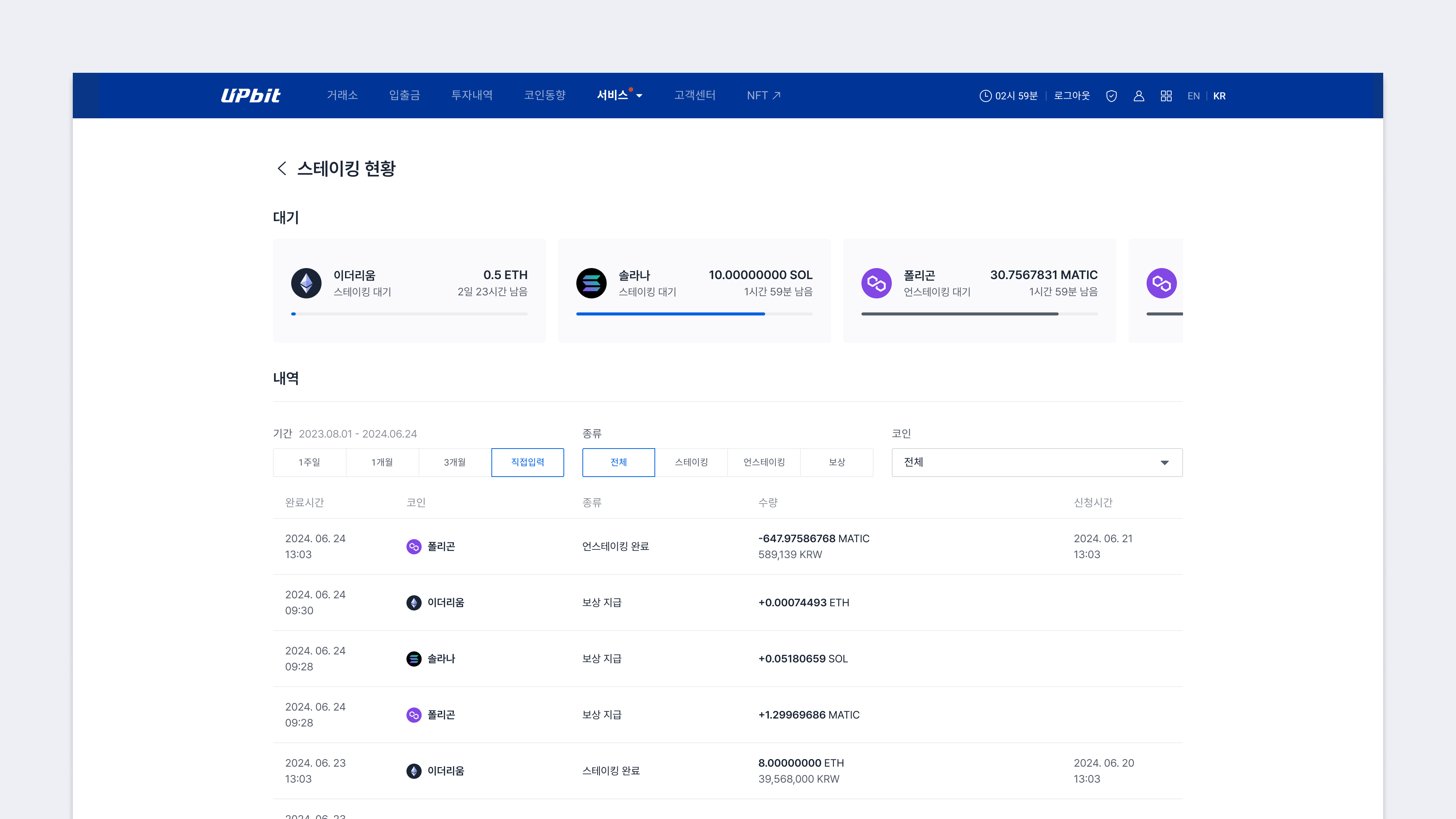Click the -647.97586768 MATIC amount
1456x819 pixels.
[813, 539]
